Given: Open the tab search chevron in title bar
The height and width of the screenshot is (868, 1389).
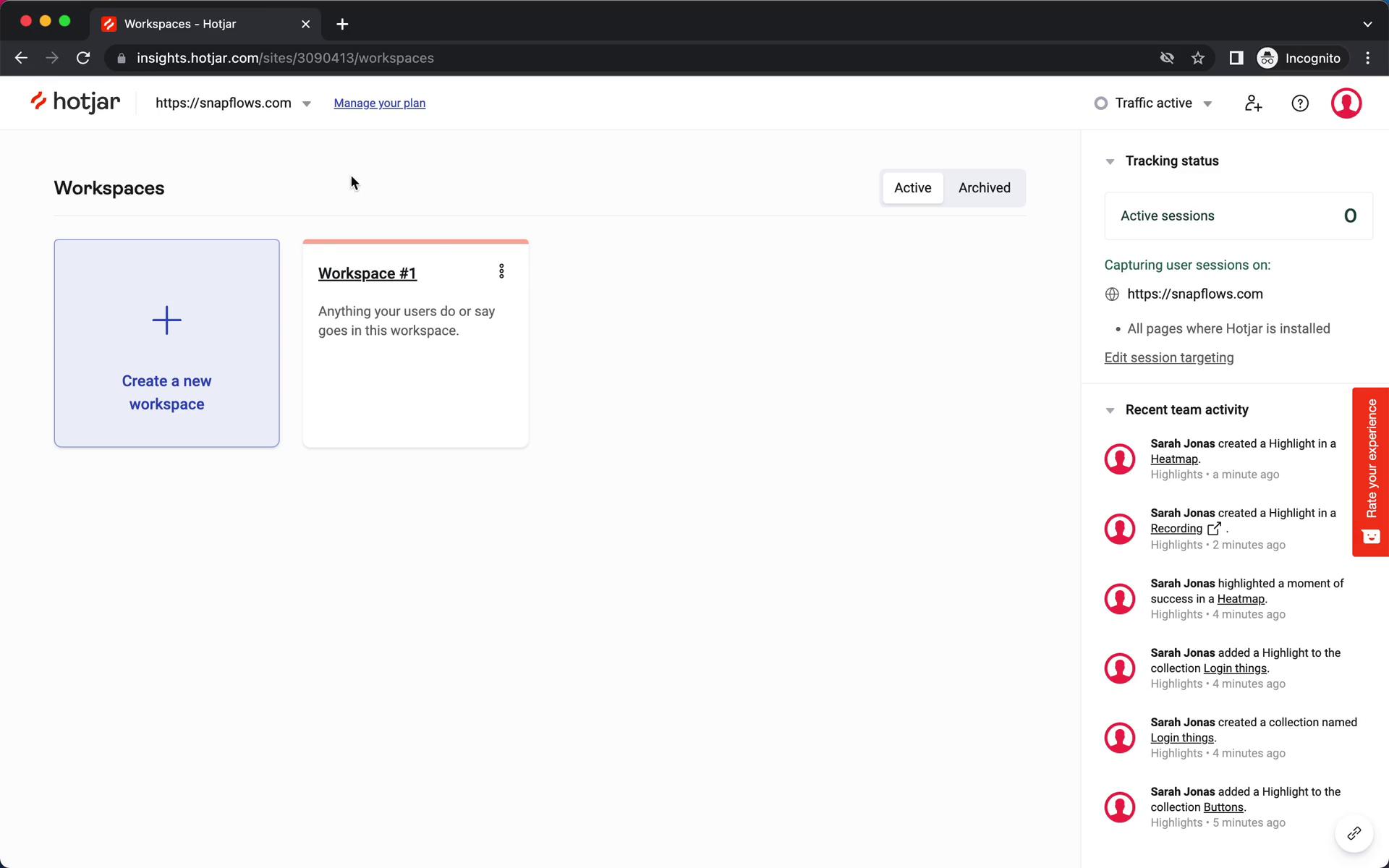Looking at the screenshot, I should (1367, 24).
